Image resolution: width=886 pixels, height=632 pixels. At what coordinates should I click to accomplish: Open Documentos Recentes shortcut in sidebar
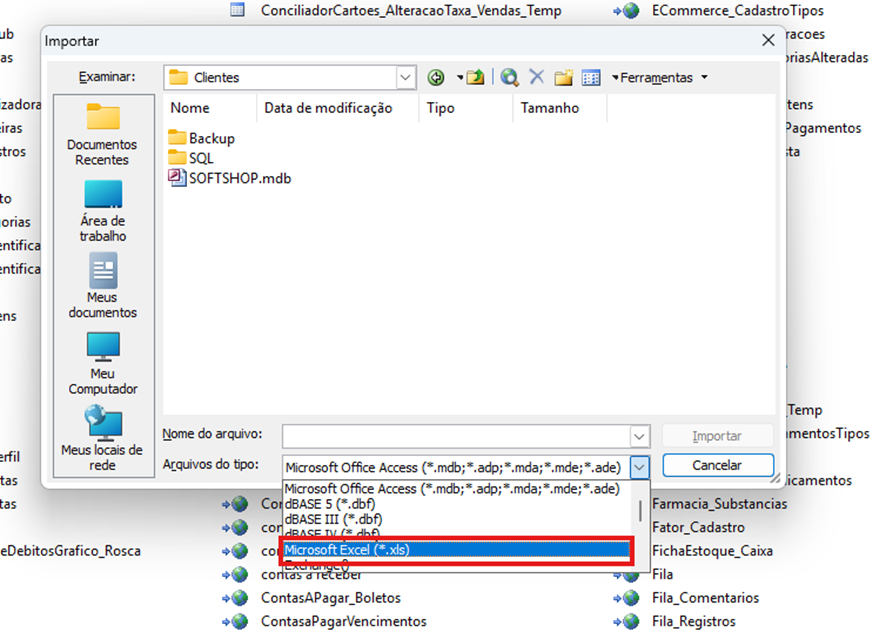pyautogui.click(x=102, y=134)
